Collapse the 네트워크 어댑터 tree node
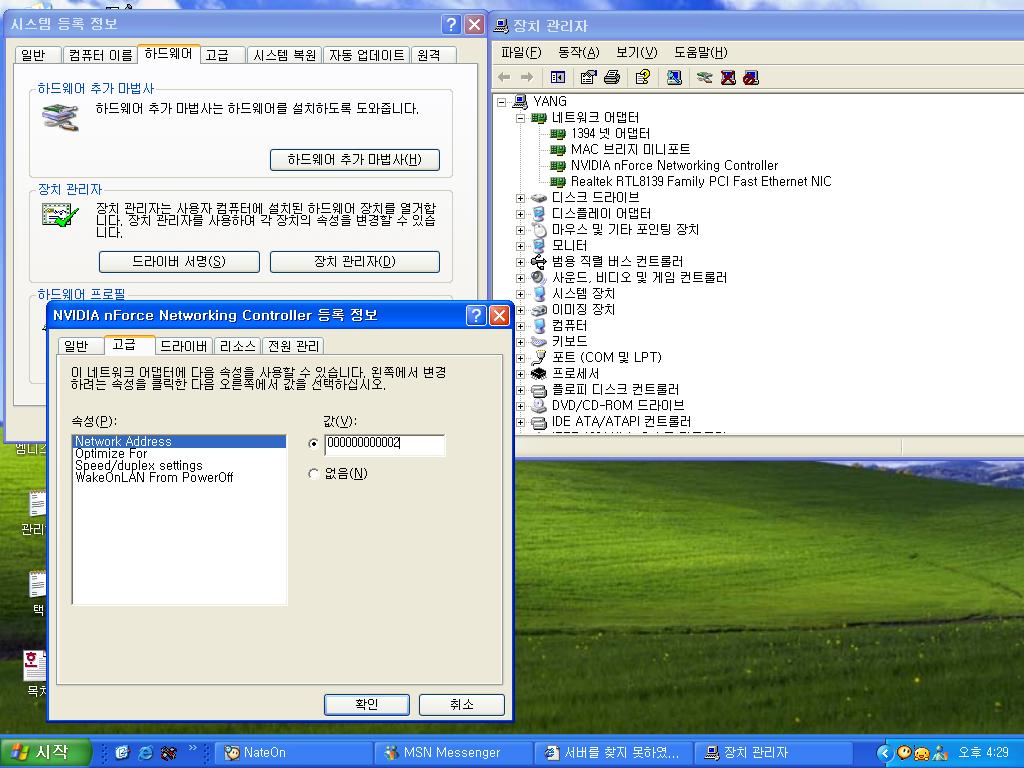The image size is (1024, 768). tap(520, 118)
